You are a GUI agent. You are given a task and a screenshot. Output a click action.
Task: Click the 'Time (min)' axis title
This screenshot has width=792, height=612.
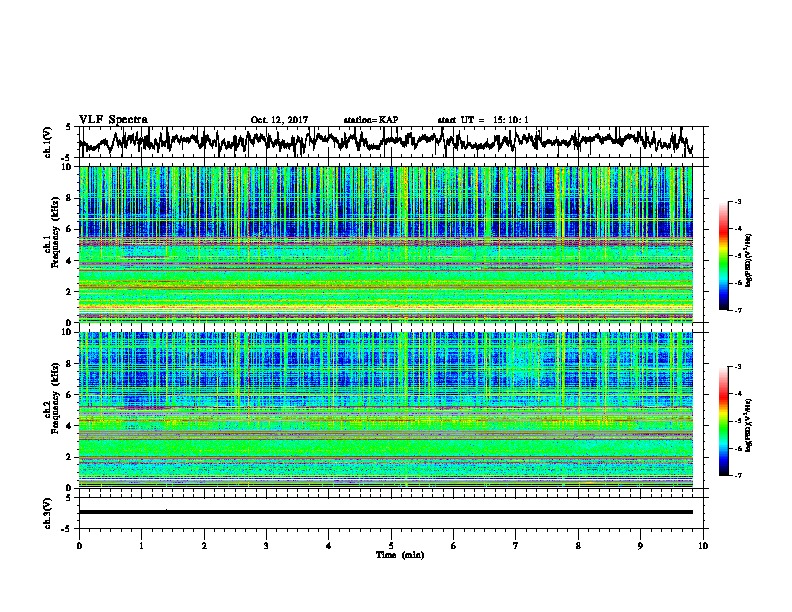coord(400,555)
